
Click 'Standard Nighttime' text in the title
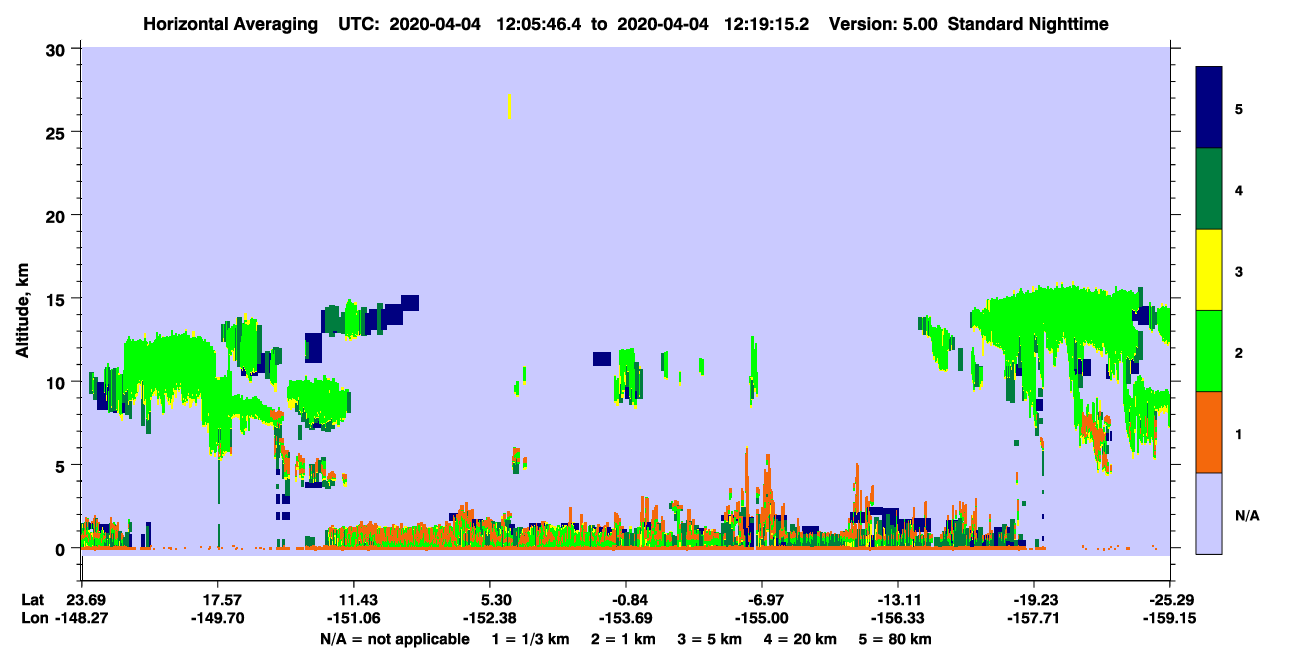point(1028,24)
